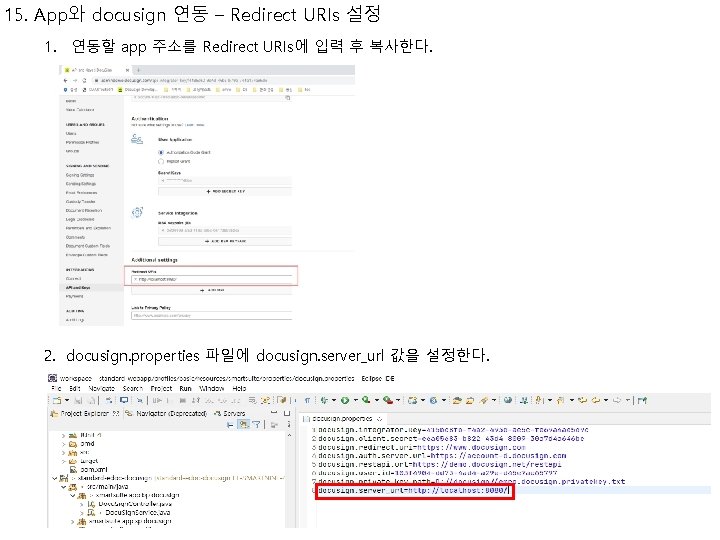Click the Debug bug icon in Eclipse toolbar
The width and height of the screenshot is (720, 540).
[x=324, y=400]
